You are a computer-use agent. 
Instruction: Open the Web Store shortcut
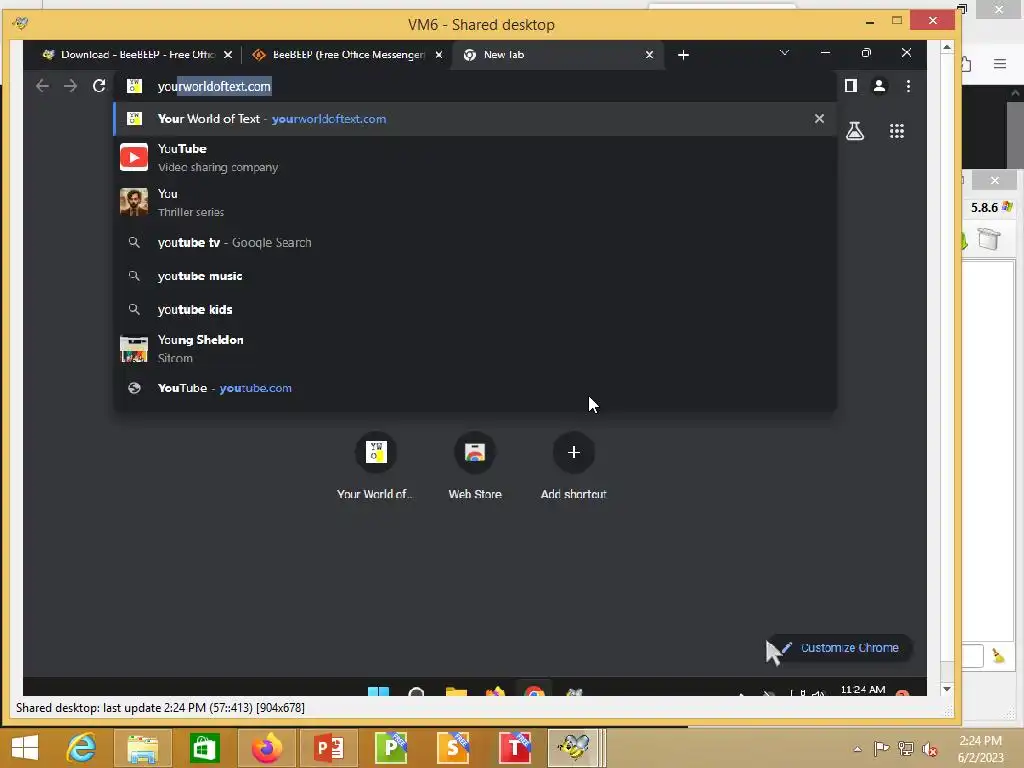tap(475, 466)
